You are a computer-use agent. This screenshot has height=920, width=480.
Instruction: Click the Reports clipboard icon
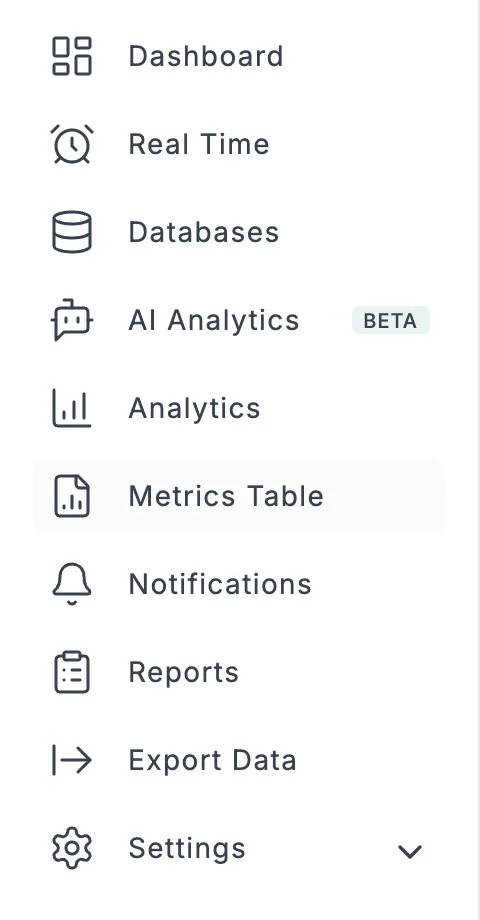pos(72,672)
